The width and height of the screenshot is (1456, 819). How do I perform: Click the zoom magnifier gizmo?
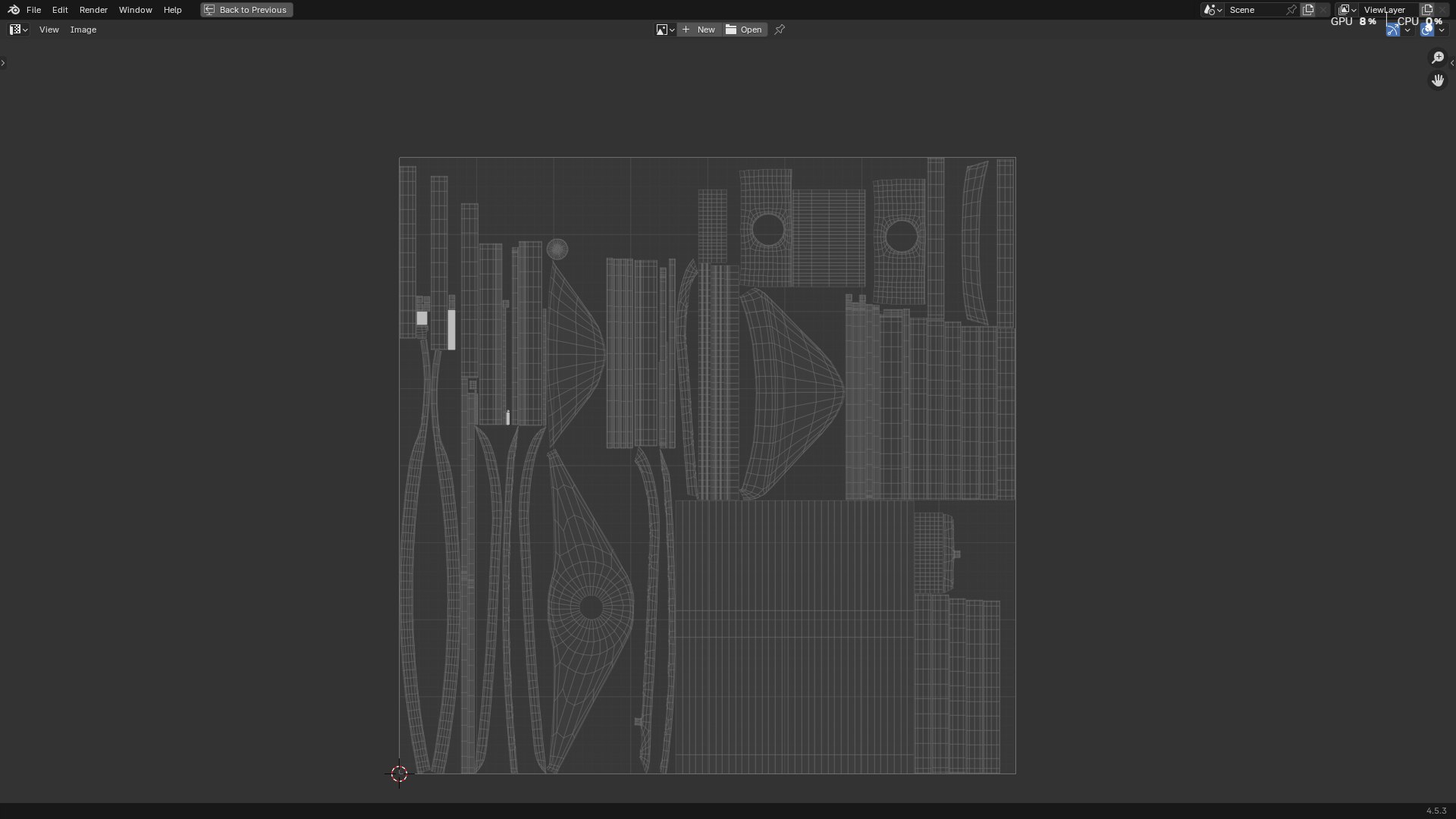pyautogui.click(x=1438, y=58)
